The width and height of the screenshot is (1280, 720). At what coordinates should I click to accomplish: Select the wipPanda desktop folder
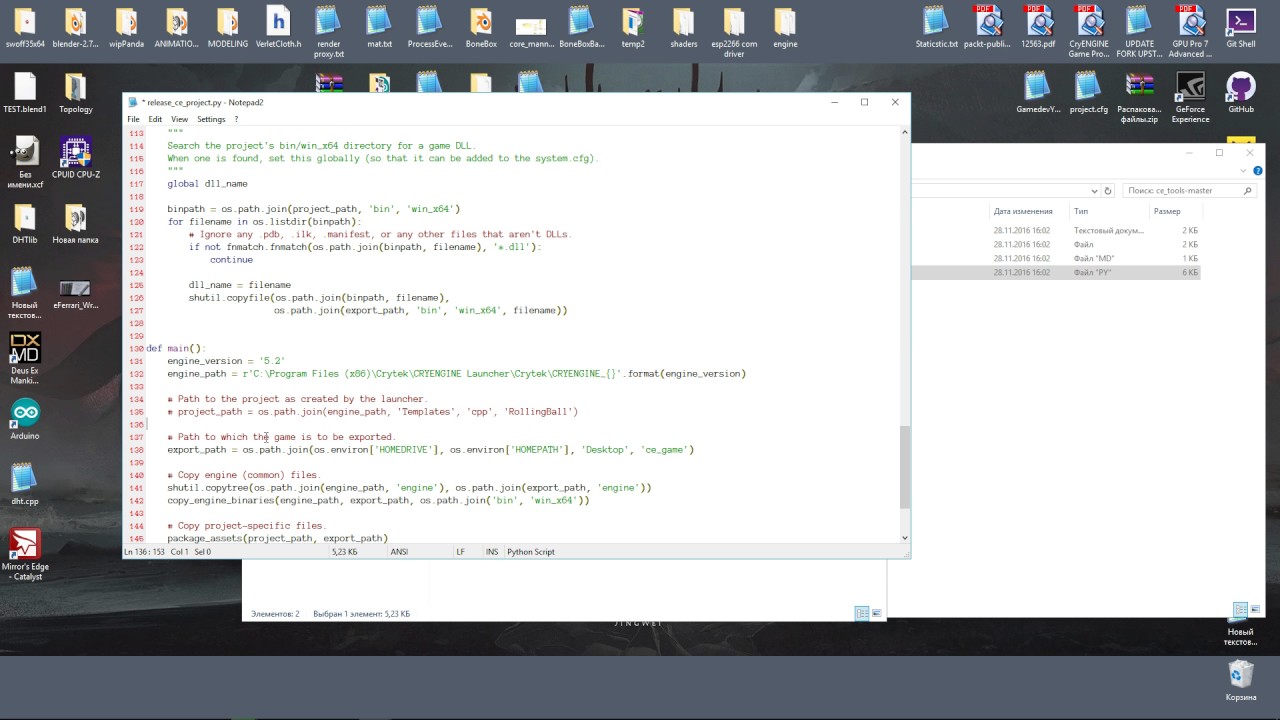(126, 28)
